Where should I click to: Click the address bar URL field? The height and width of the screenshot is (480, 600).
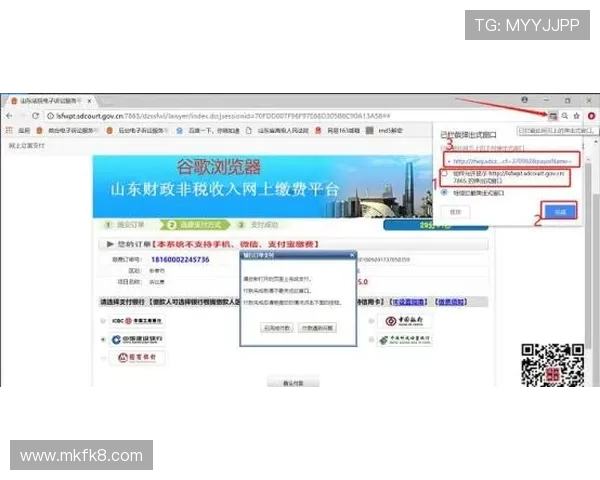tap(295, 116)
